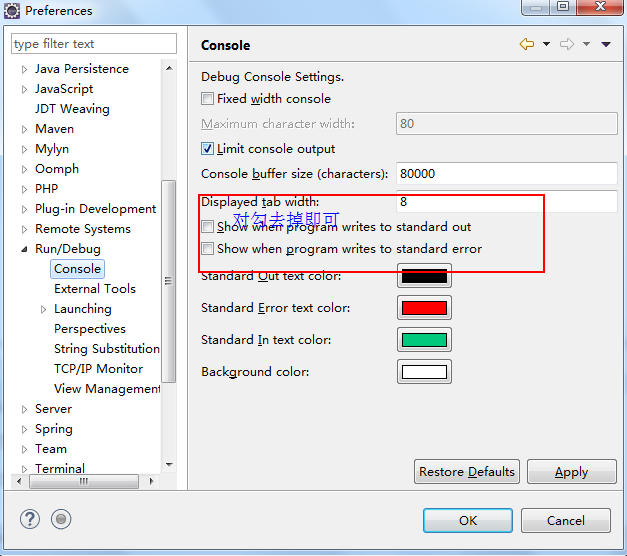Image resolution: width=627 pixels, height=556 pixels.
Task: Expand the Spring tree node
Action: (24, 429)
